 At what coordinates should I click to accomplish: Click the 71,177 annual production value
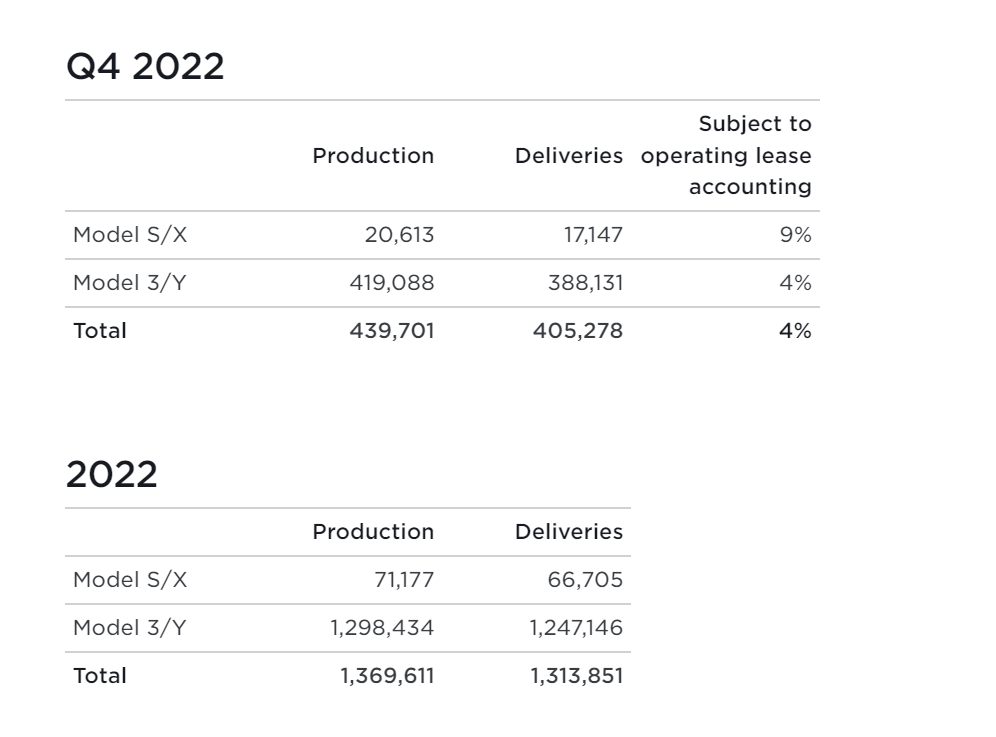click(403, 580)
